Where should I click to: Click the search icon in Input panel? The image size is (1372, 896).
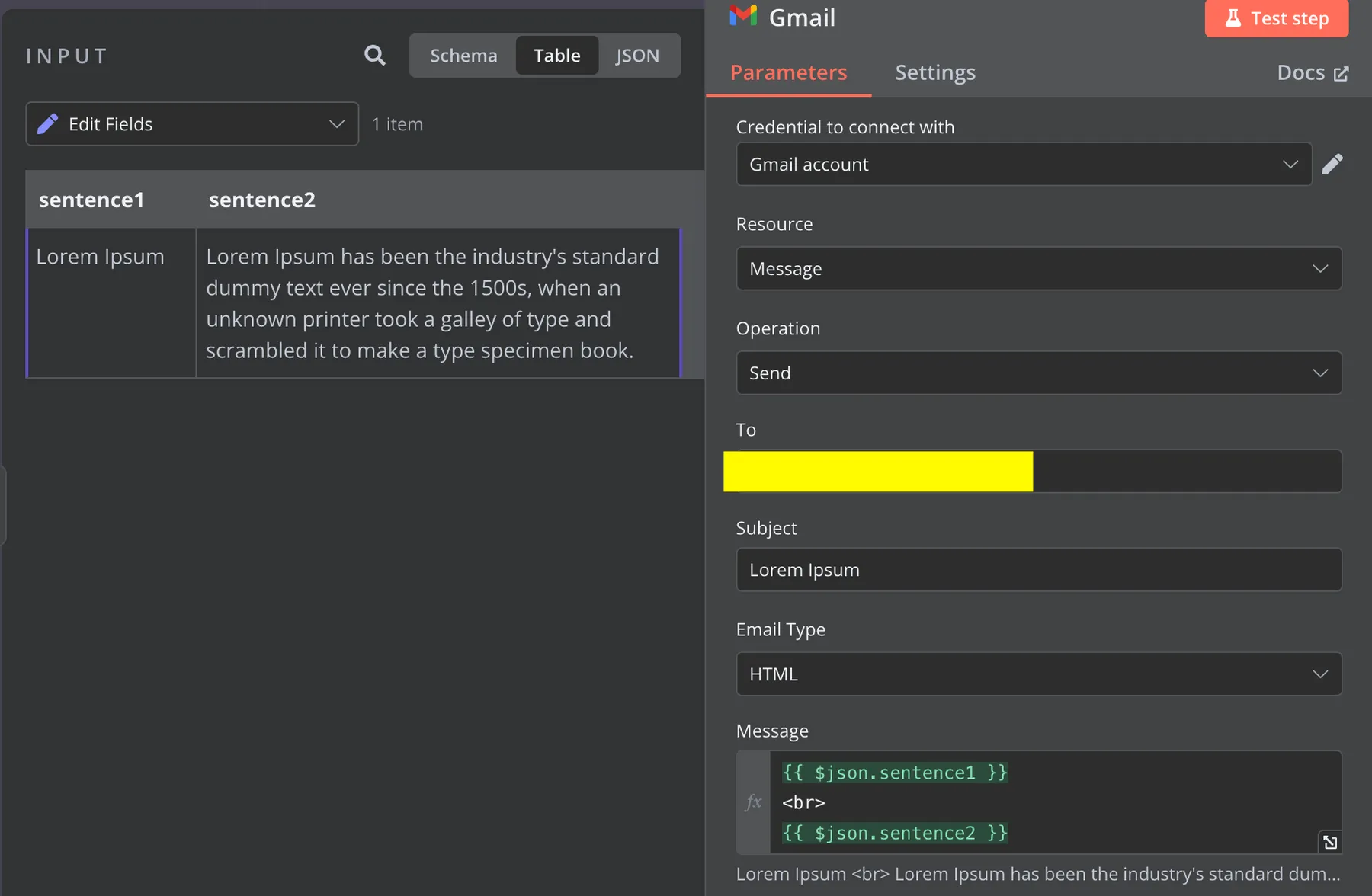(x=374, y=56)
